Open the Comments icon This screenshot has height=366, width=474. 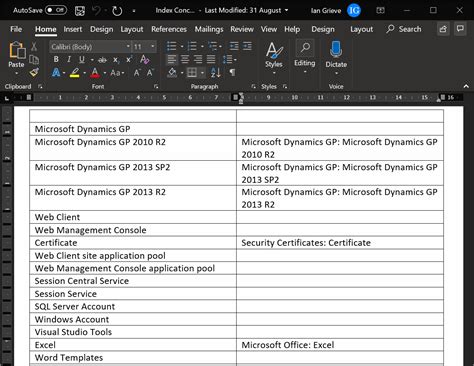point(460,29)
